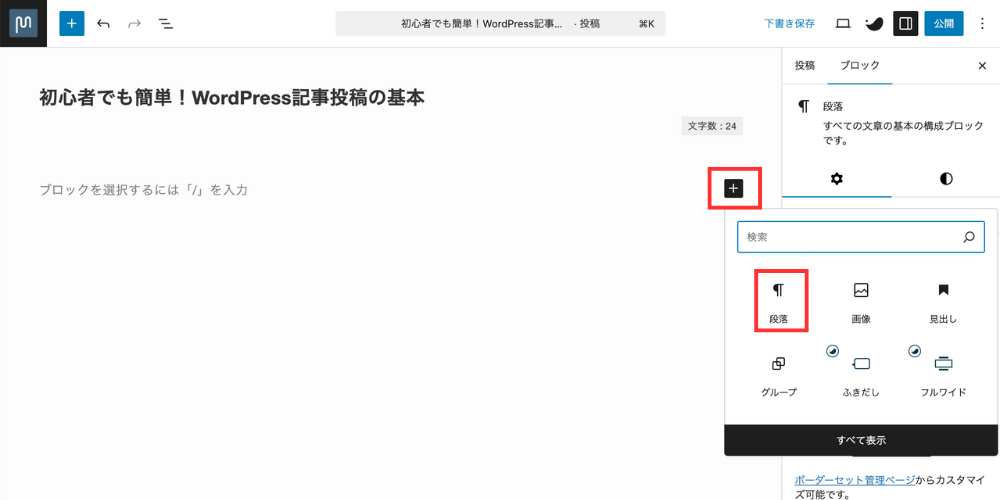Image resolution: width=1000 pixels, height=500 pixels.
Task: Open the three-dot options menu
Action: 981,23
